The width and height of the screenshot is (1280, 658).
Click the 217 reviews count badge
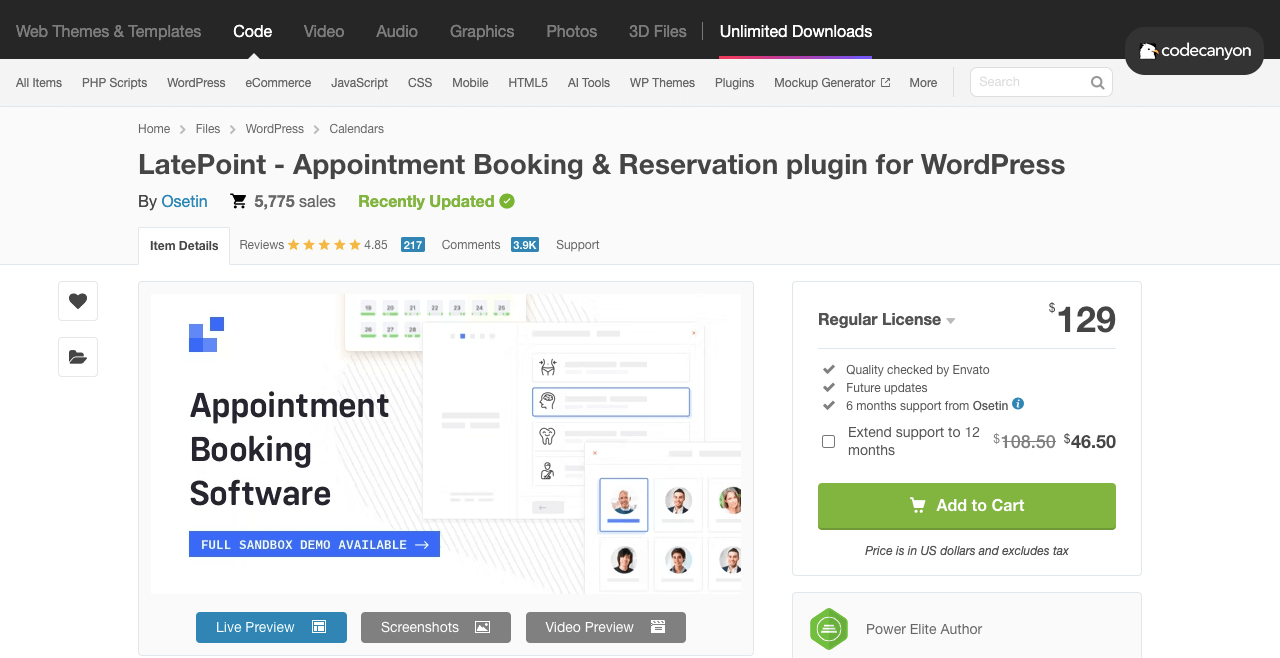click(x=413, y=245)
